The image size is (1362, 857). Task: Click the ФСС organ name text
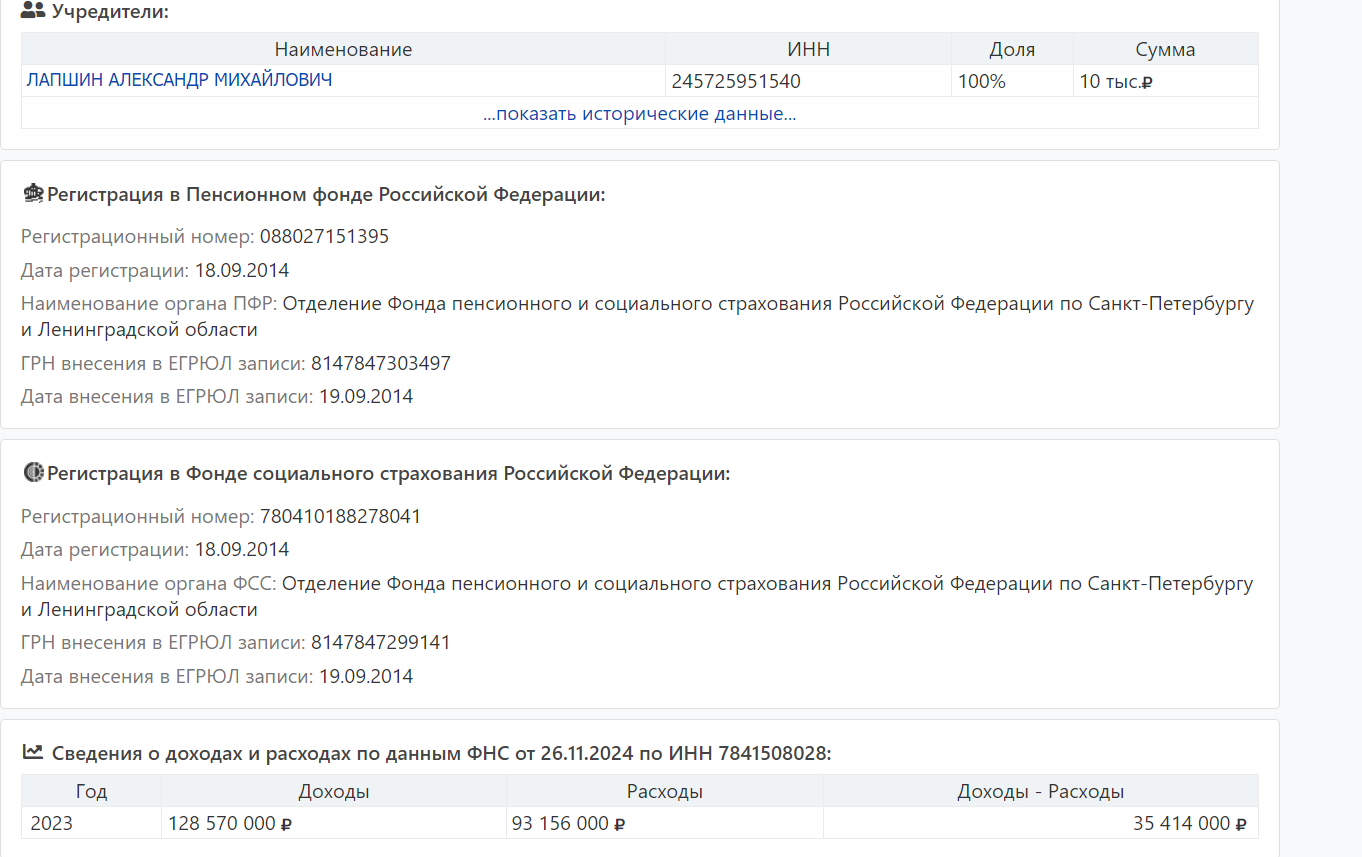coord(637,596)
